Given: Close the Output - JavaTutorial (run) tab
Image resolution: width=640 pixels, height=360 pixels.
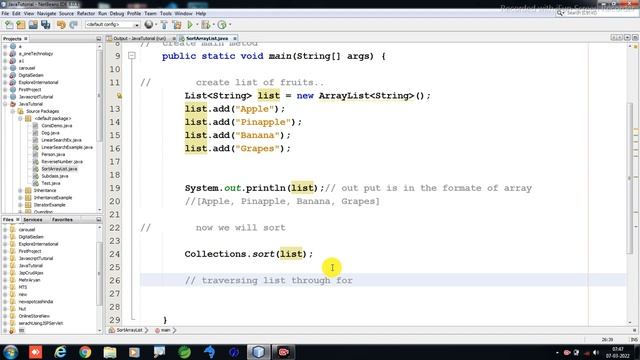Looking at the screenshot, I should click(173, 38).
